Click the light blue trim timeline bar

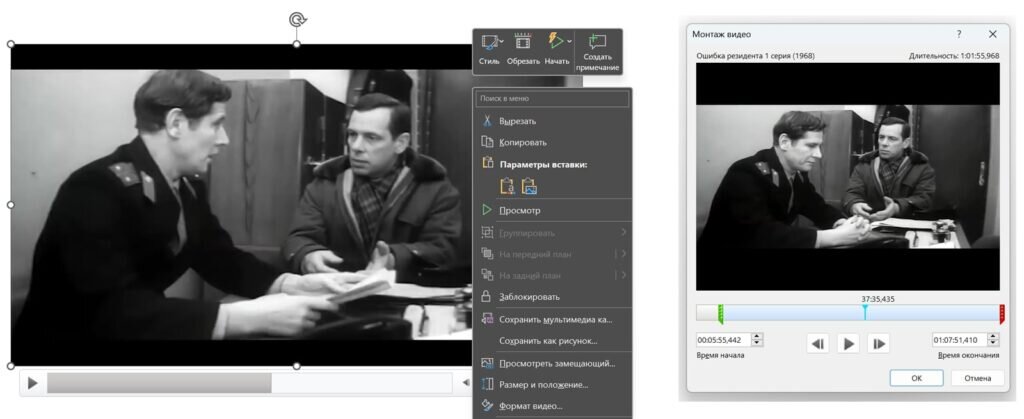[x=861, y=313]
